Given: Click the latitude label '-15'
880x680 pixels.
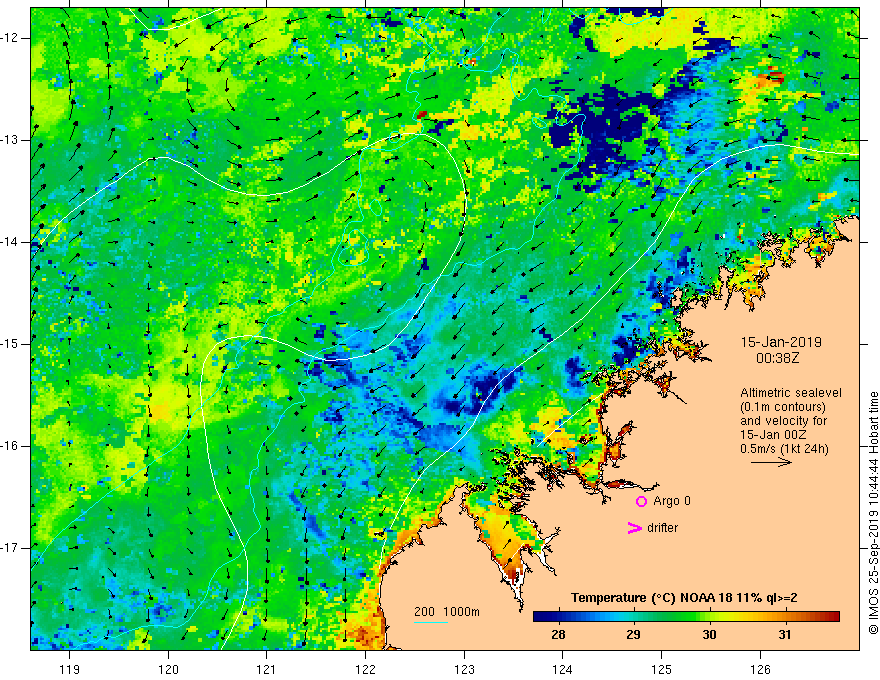Looking at the screenshot, I should (x=10, y=344).
